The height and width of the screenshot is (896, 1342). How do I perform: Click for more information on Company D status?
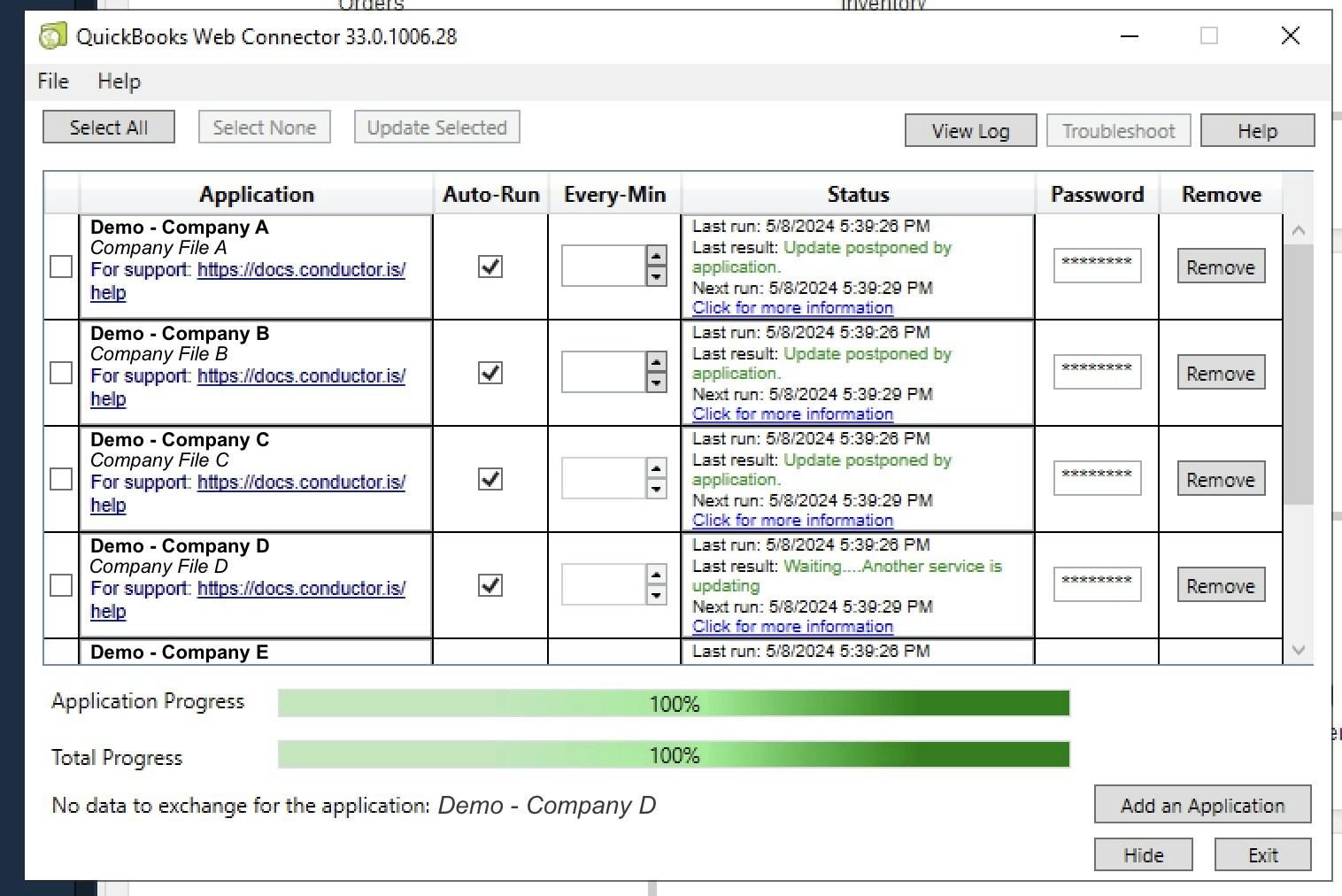tap(792, 626)
